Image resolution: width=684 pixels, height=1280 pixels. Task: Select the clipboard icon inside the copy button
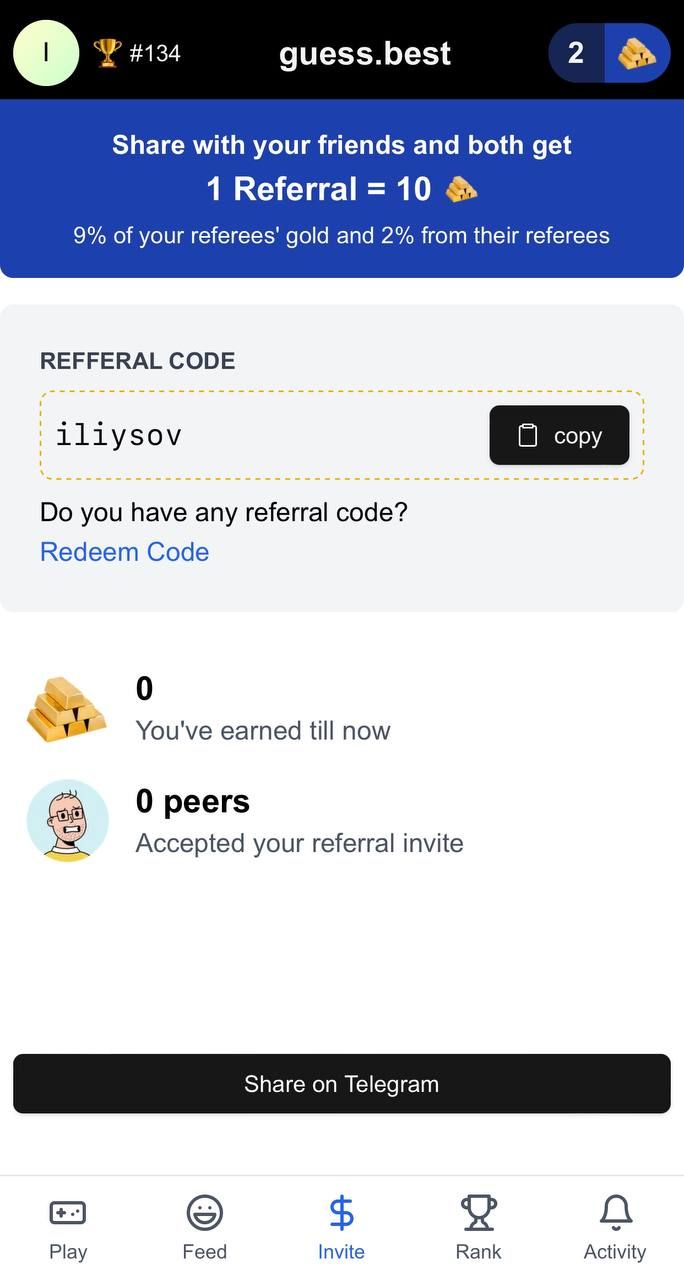point(527,435)
